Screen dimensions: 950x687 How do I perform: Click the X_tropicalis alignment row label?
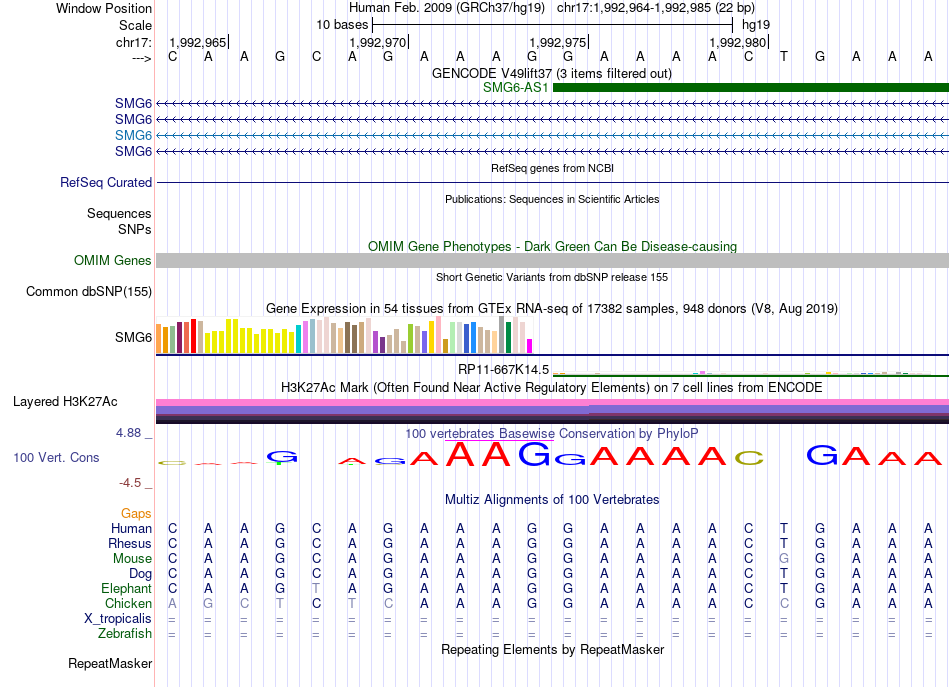(118, 619)
